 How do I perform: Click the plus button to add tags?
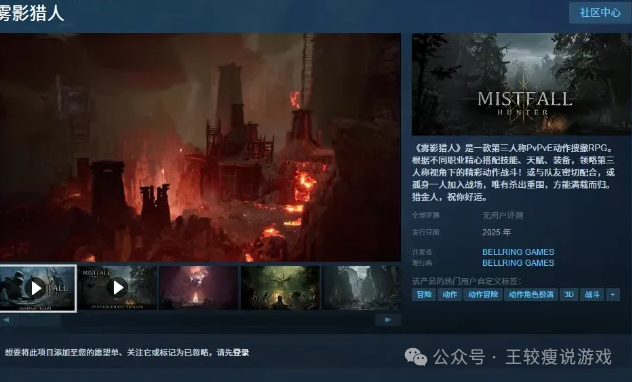[x=613, y=295]
